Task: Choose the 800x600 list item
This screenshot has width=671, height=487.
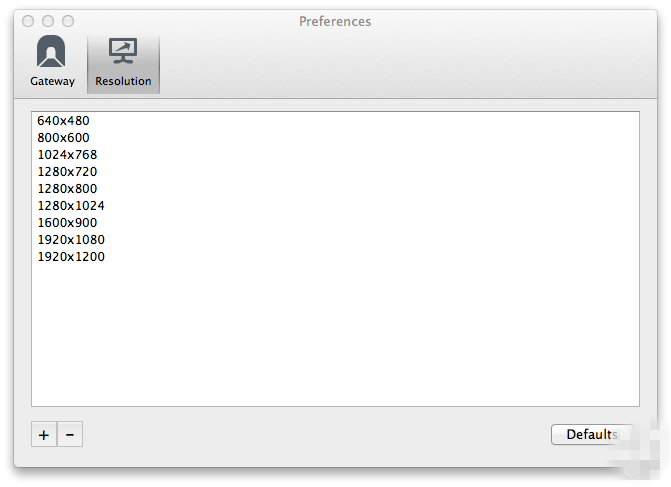Action: pyautogui.click(x=63, y=138)
